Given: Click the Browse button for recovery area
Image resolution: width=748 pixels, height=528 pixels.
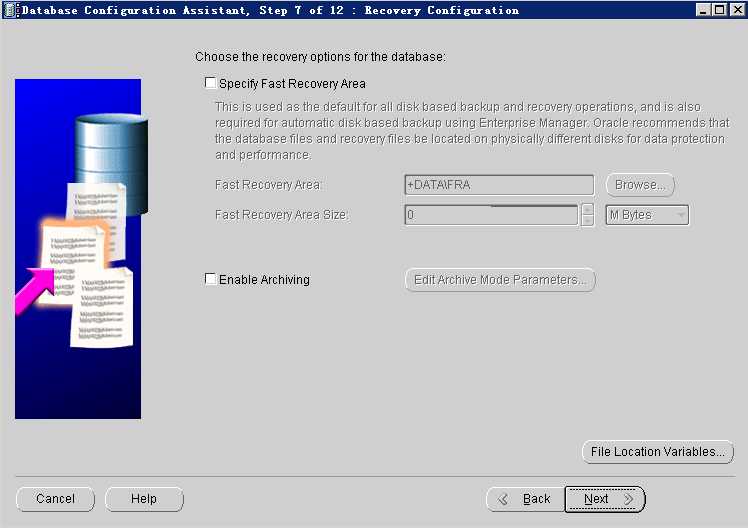Looking at the screenshot, I should [640, 185].
